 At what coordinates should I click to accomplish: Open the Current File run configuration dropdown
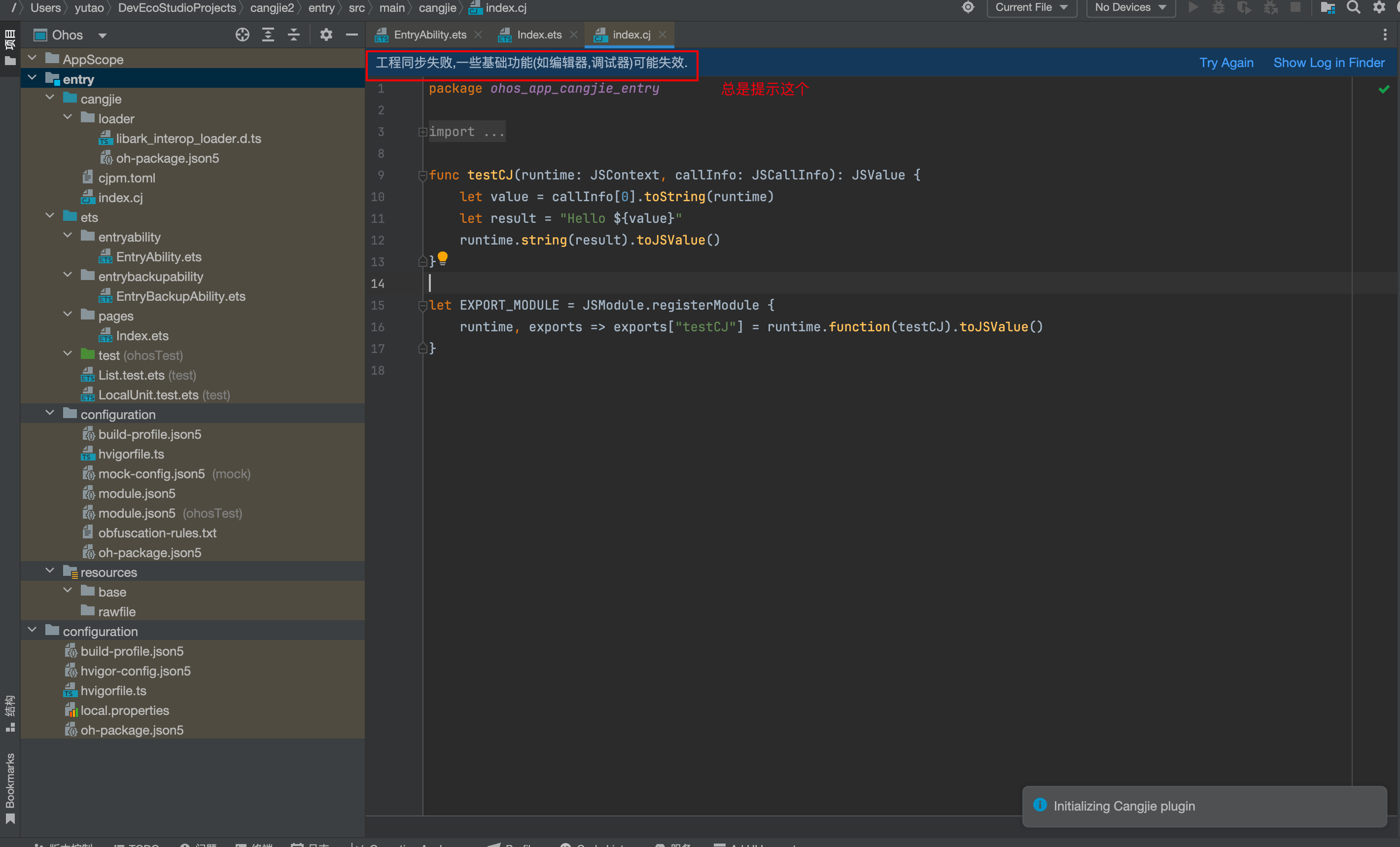click(1031, 7)
